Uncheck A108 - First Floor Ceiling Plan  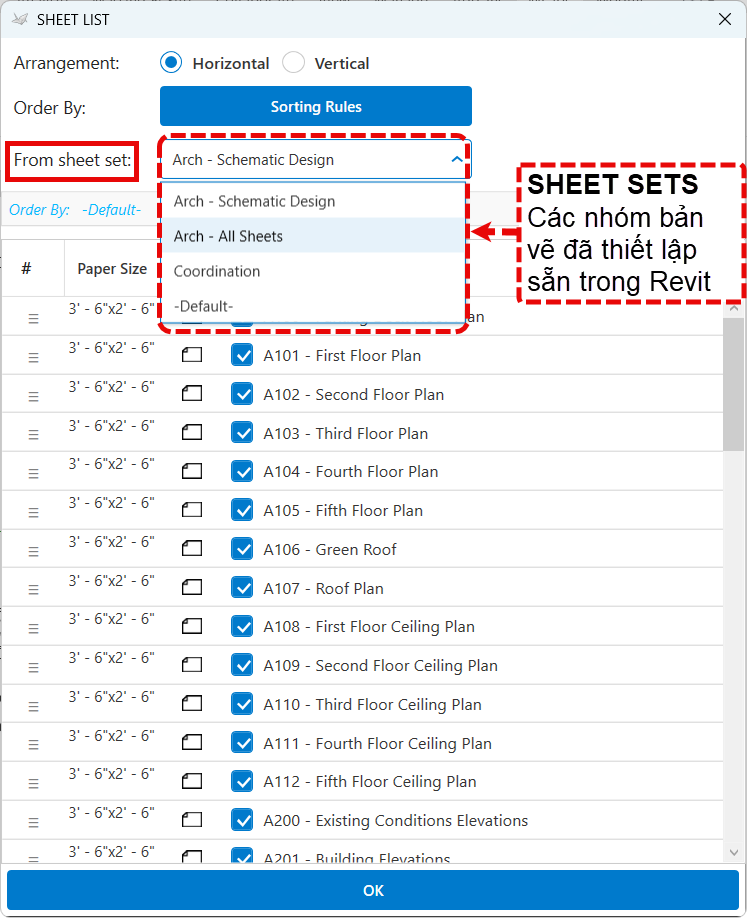(242, 627)
